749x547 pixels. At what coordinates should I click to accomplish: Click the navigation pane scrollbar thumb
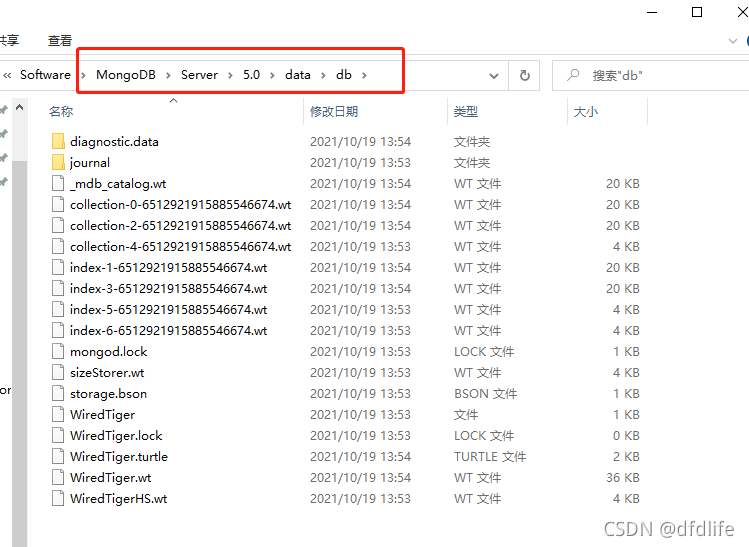click(19, 354)
